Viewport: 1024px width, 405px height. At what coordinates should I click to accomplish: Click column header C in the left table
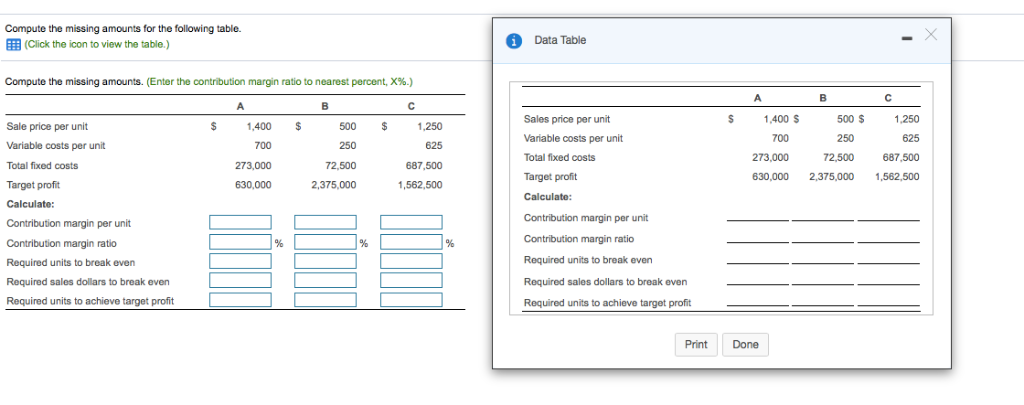(x=411, y=106)
